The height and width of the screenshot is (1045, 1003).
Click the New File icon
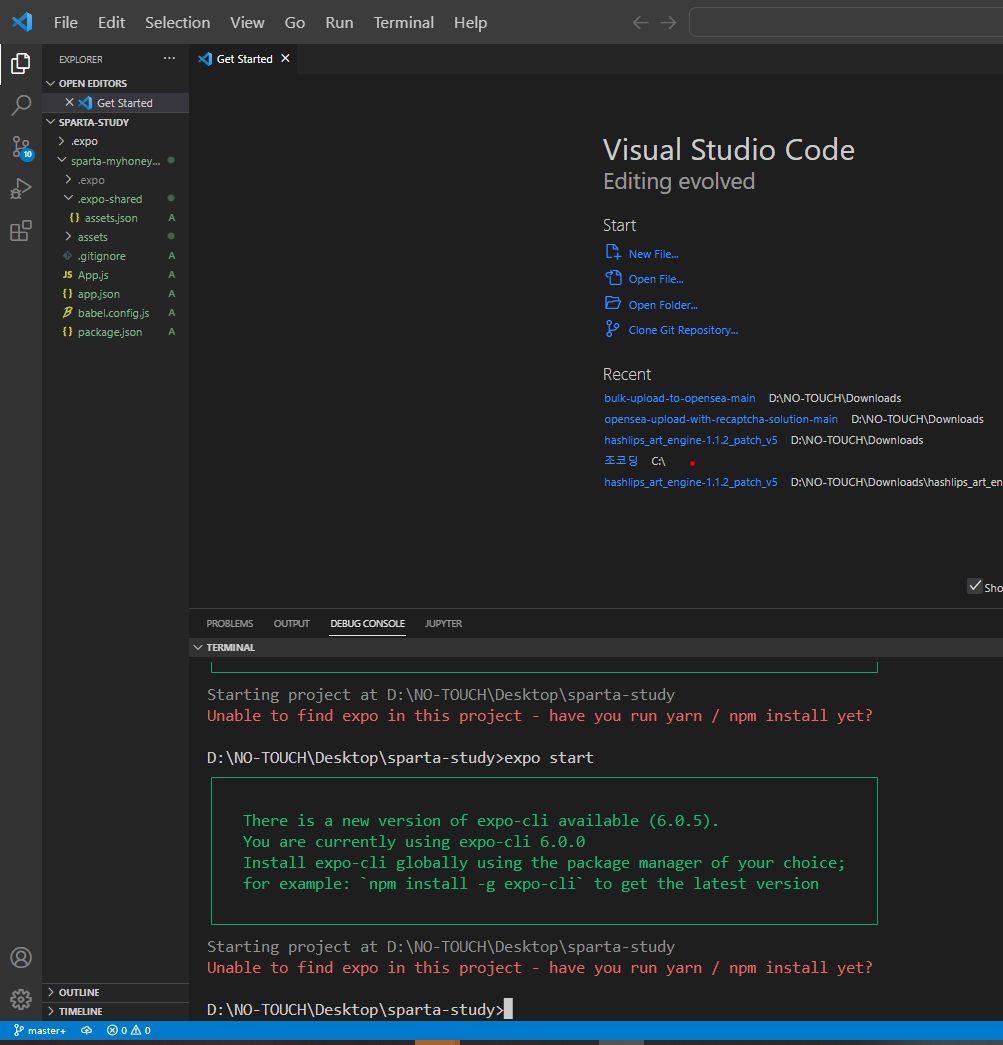click(x=612, y=253)
